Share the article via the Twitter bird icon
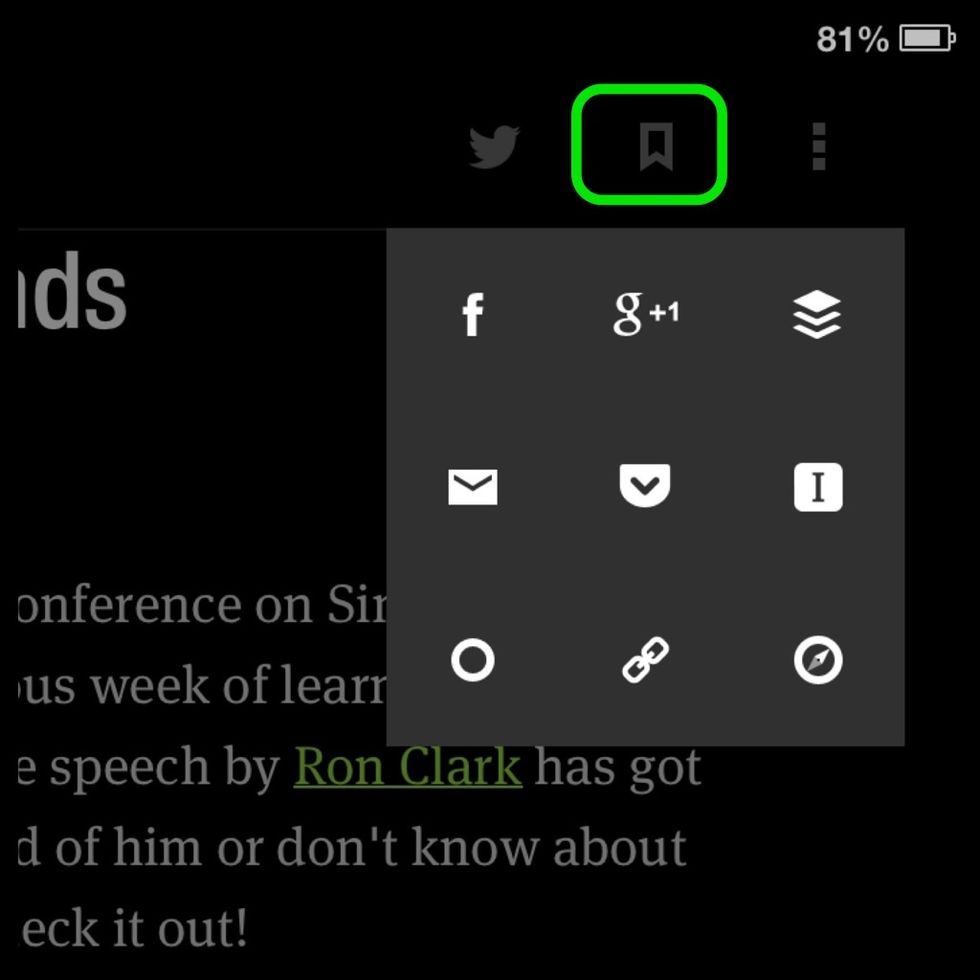This screenshot has height=980, width=980. pyautogui.click(x=494, y=147)
